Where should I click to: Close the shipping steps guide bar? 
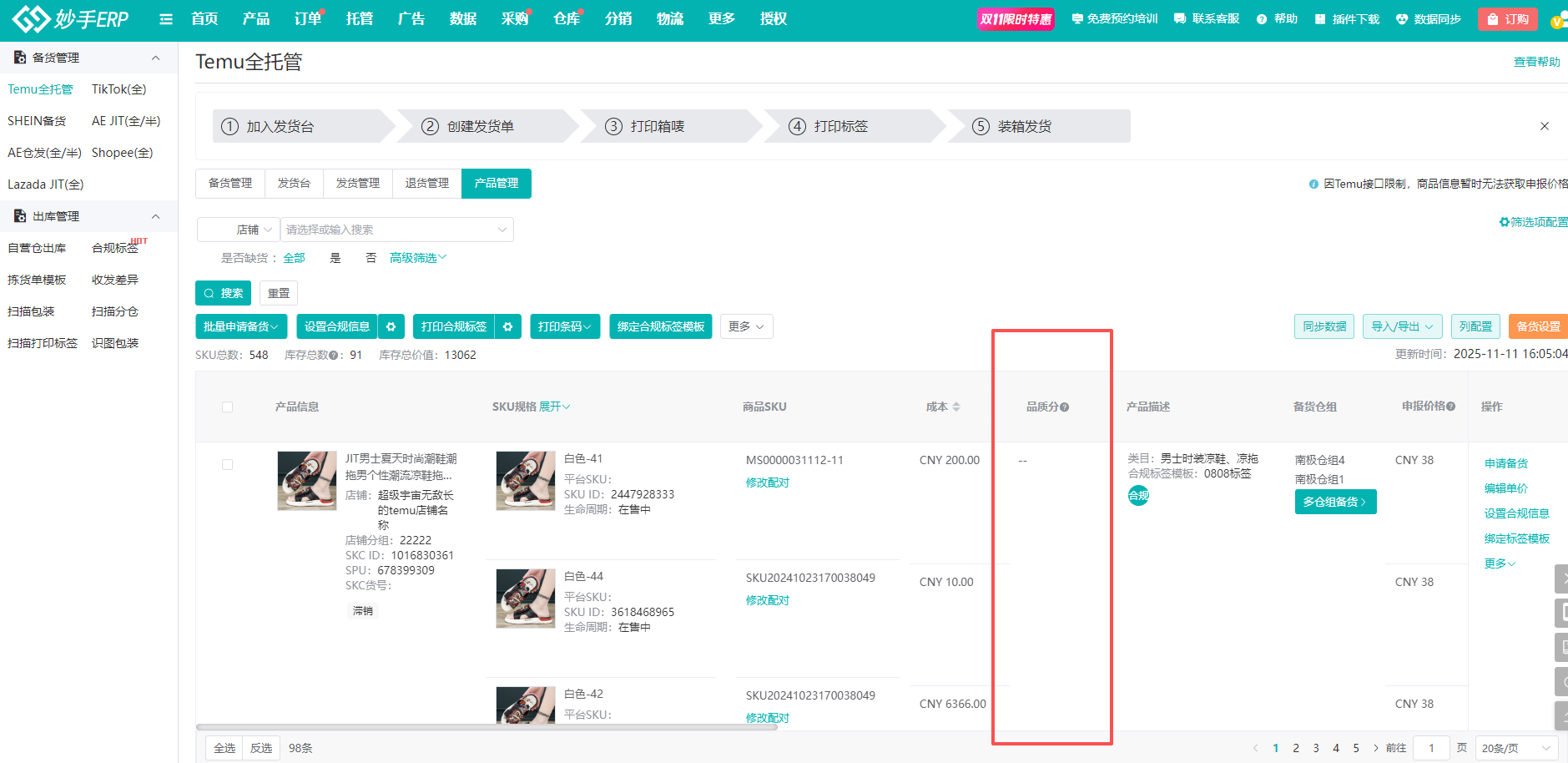coord(1545,126)
